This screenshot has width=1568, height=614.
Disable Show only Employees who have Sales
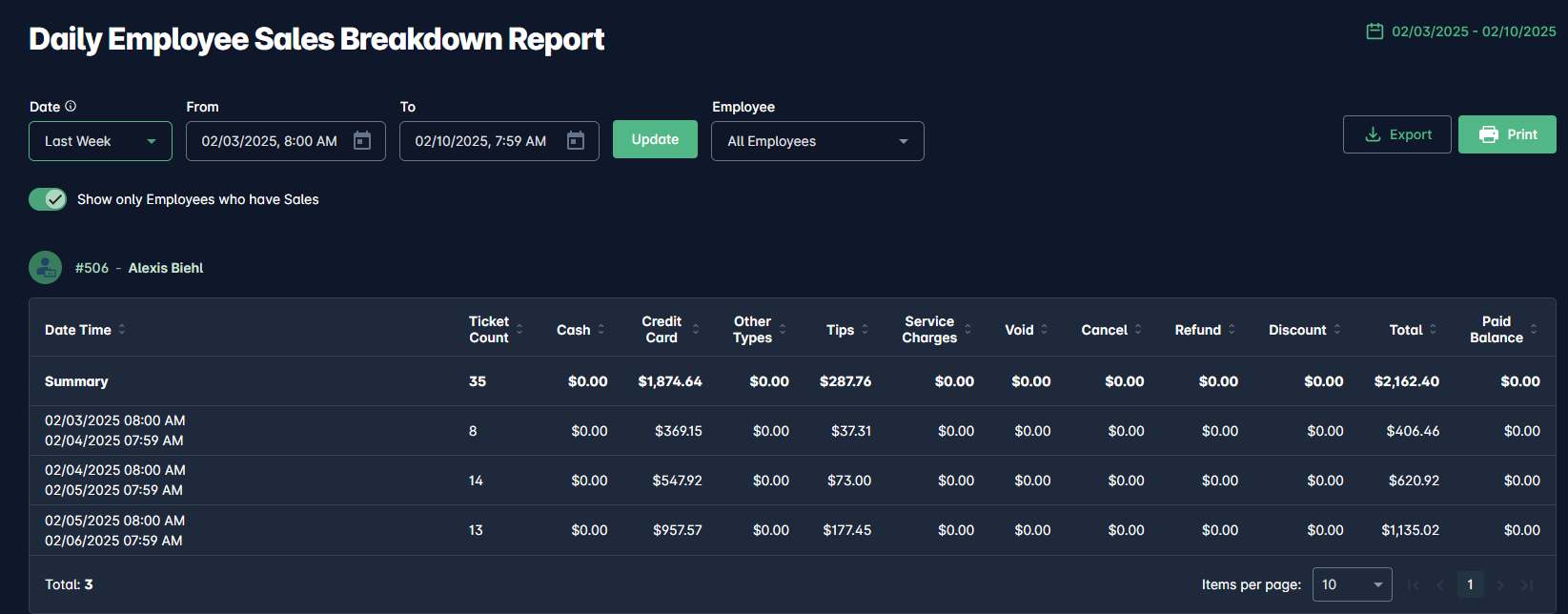[48, 199]
